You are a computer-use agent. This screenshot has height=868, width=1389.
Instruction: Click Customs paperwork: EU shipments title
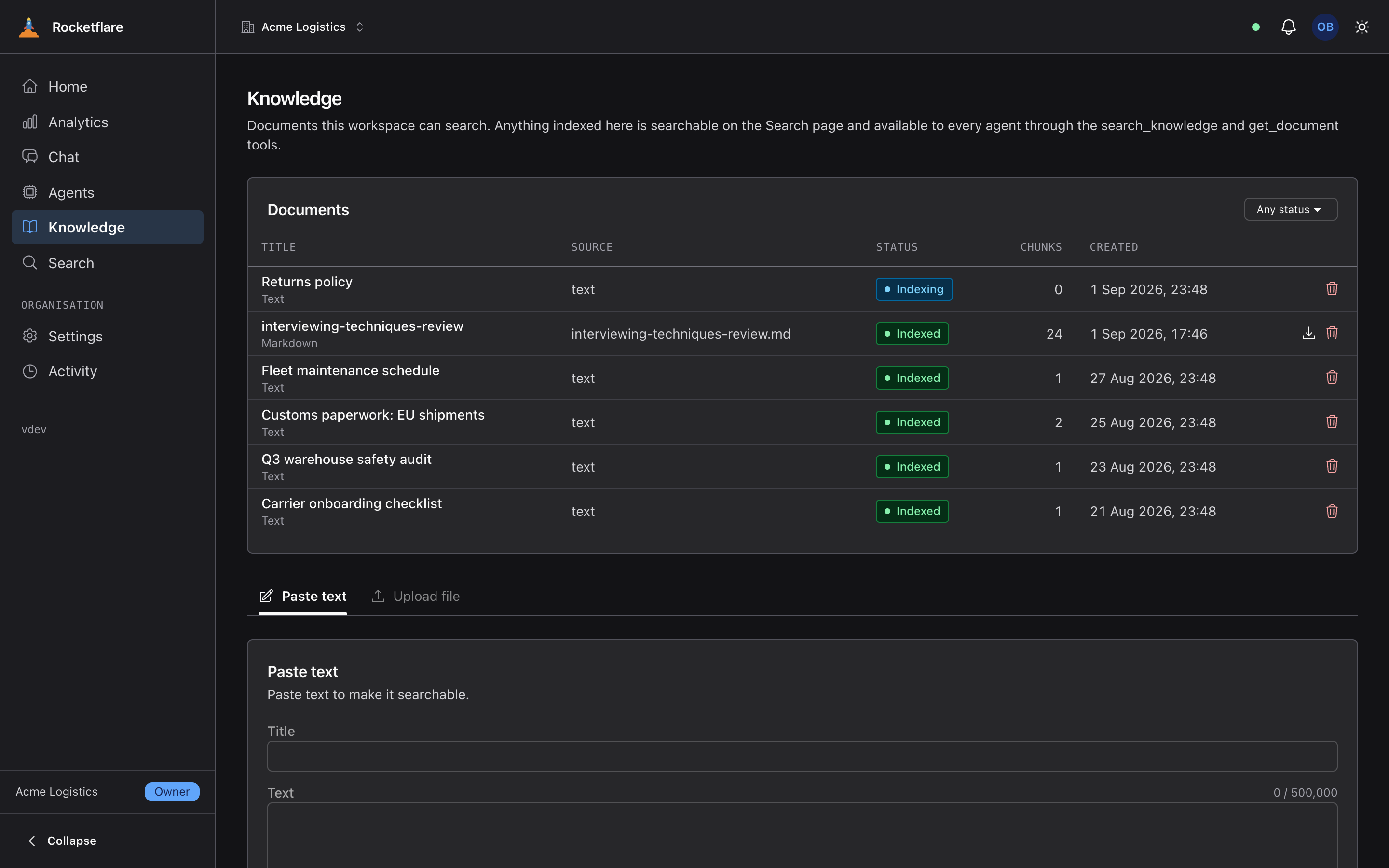[373, 415]
